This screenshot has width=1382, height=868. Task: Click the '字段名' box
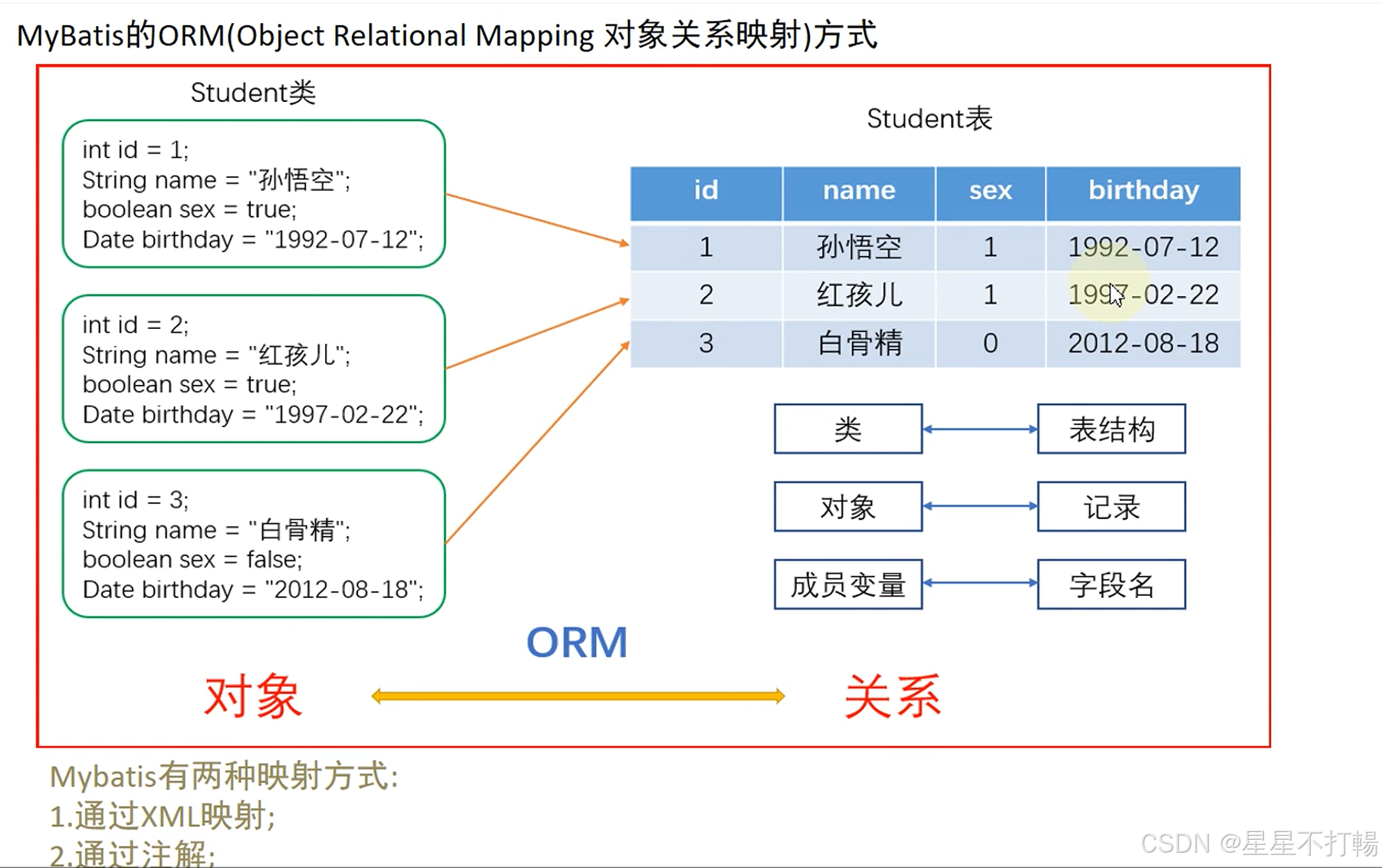click(x=1111, y=584)
